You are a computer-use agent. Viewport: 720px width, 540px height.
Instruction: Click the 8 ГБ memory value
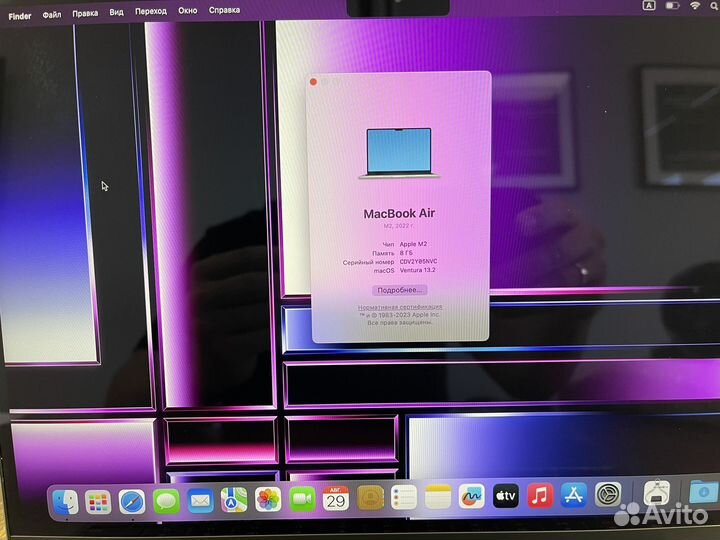406,253
